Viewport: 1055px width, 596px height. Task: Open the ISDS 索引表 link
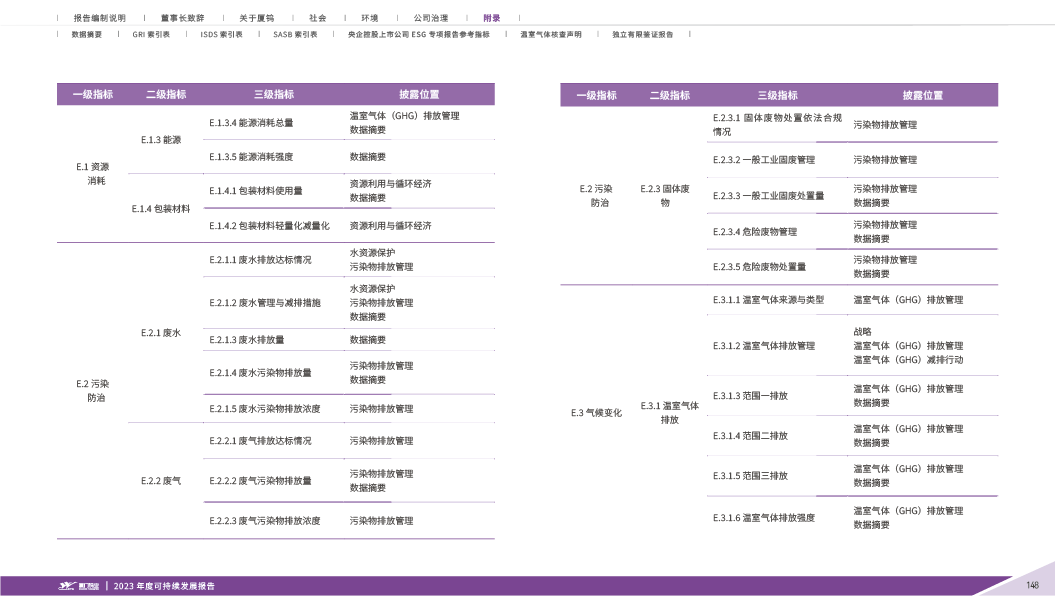tap(222, 34)
